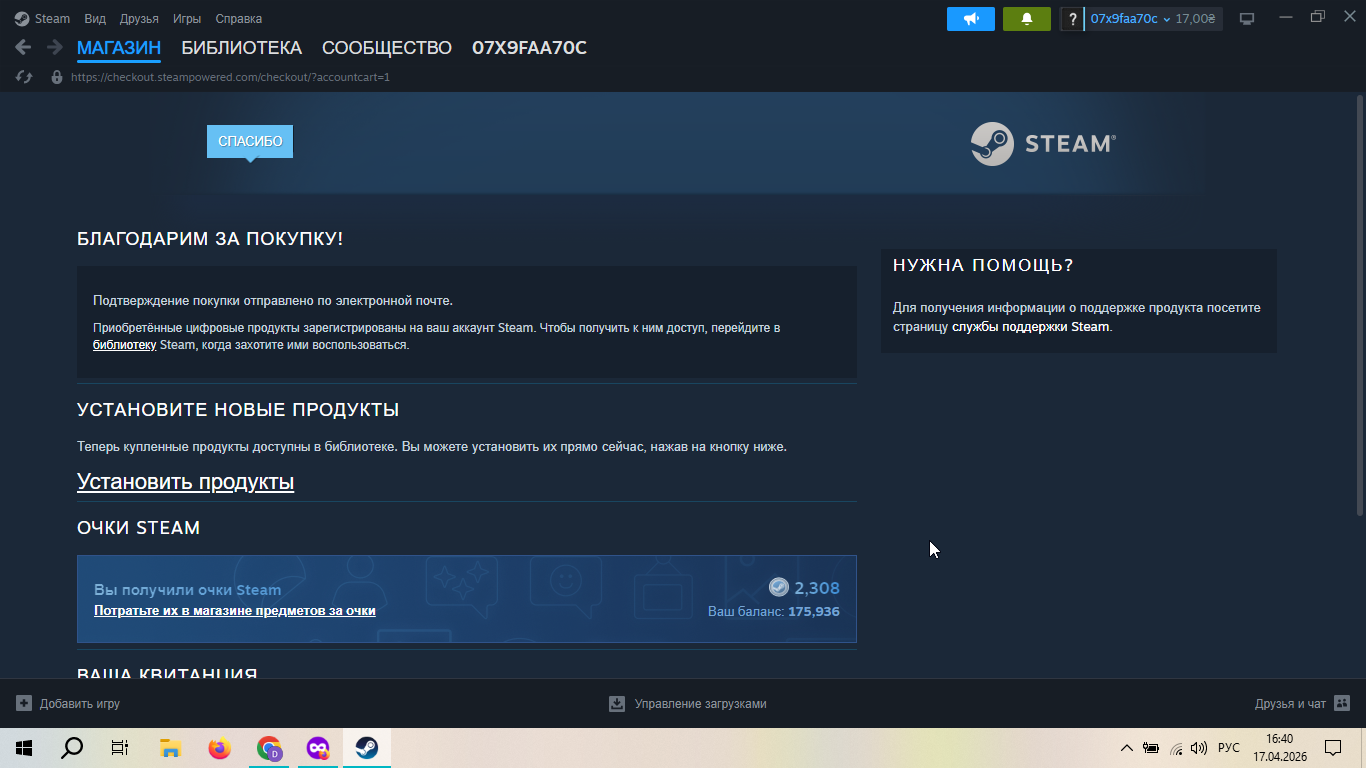Click the НУЖНА ПОМОЩЬ? heading

pyautogui.click(x=983, y=265)
